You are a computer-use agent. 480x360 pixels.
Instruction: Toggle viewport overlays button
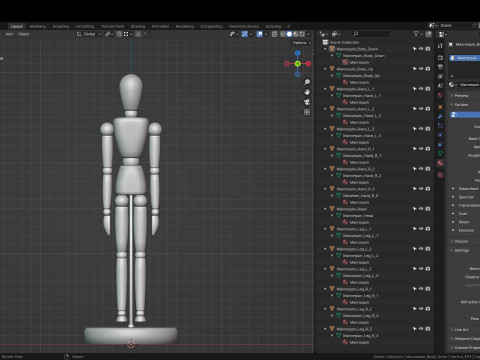coord(260,34)
